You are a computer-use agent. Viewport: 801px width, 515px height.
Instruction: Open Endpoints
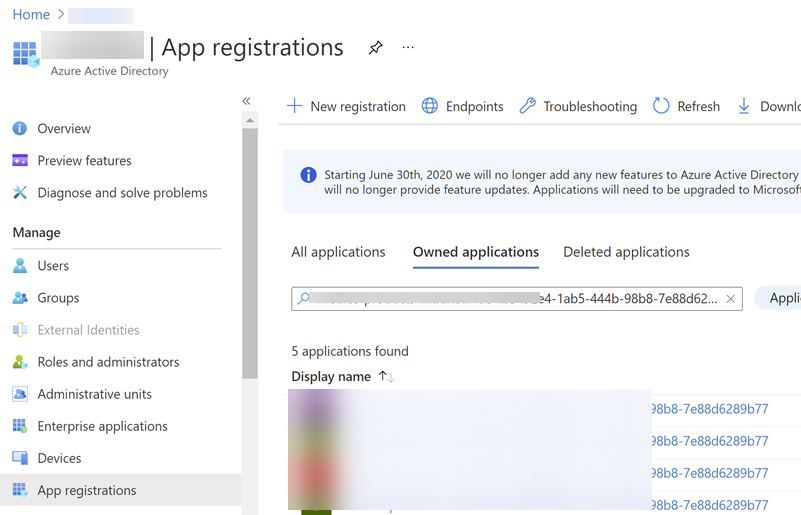click(462, 106)
